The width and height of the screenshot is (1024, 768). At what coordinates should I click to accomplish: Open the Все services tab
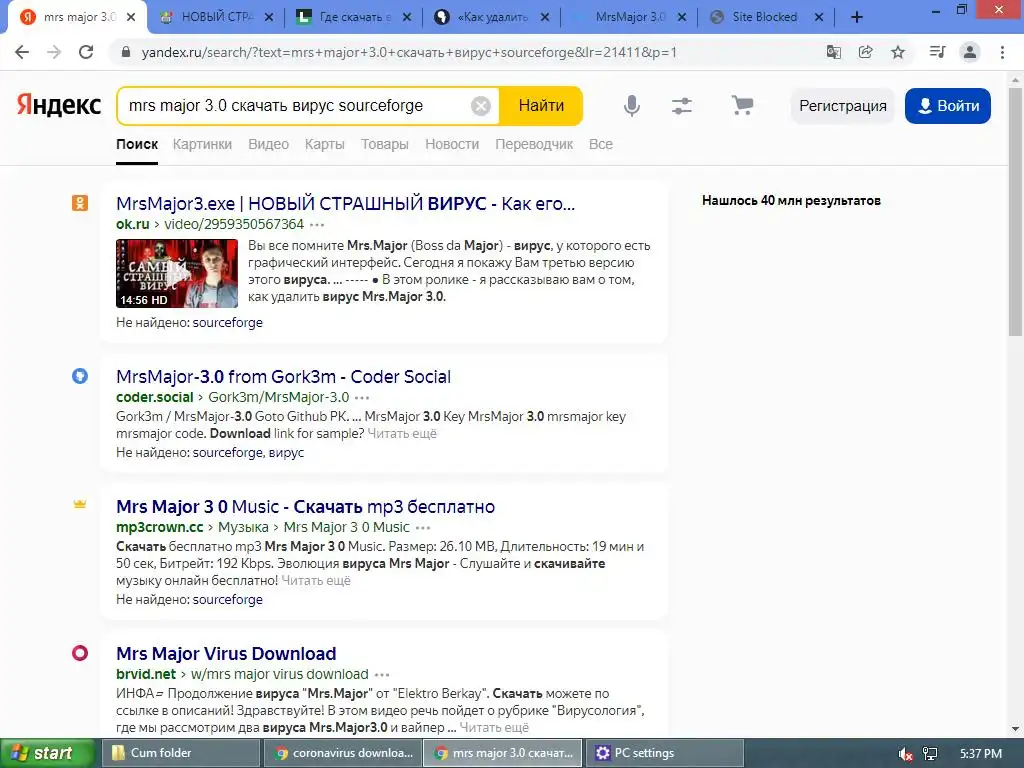tap(601, 144)
